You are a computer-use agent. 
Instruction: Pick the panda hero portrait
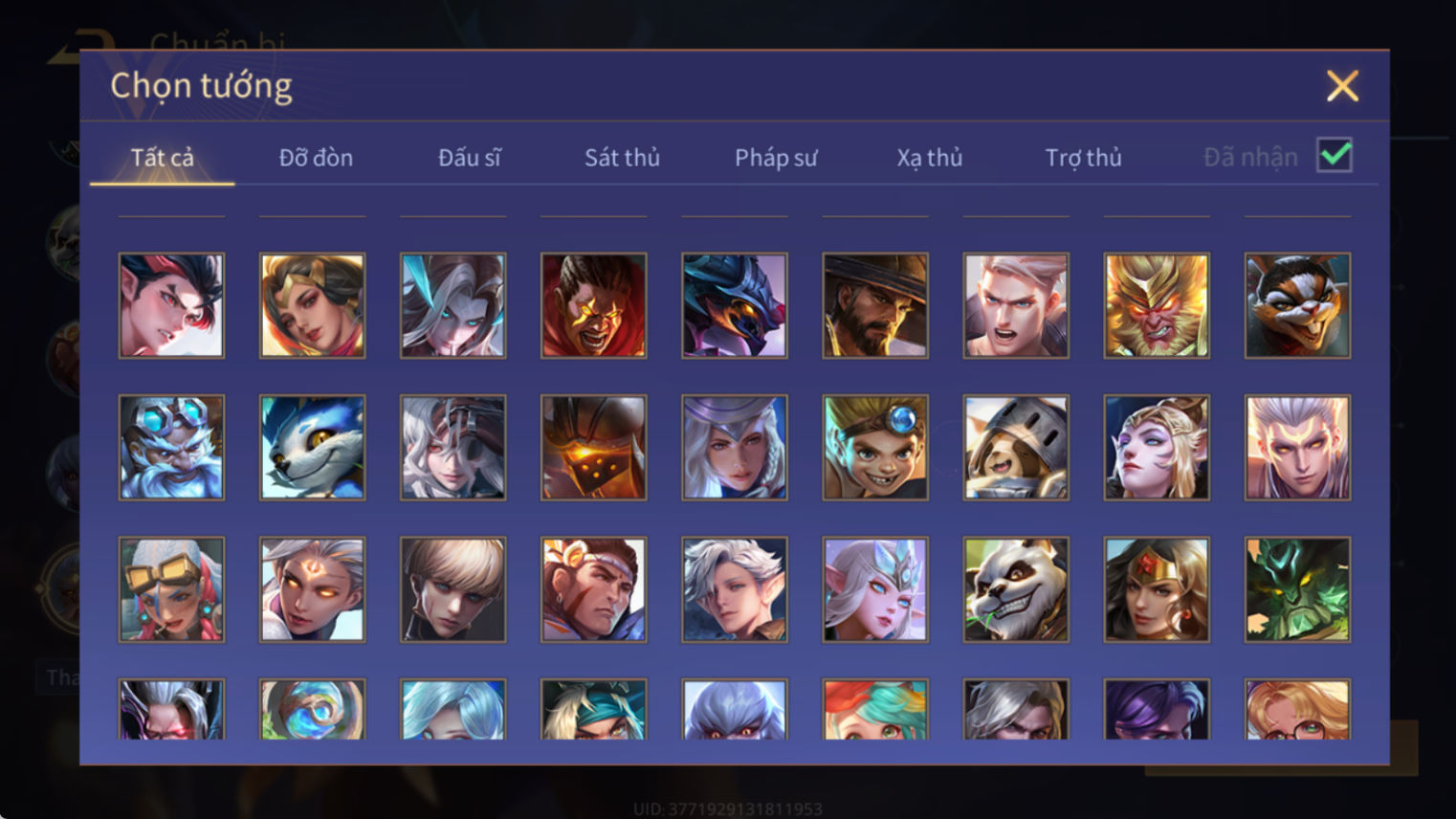1016,588
